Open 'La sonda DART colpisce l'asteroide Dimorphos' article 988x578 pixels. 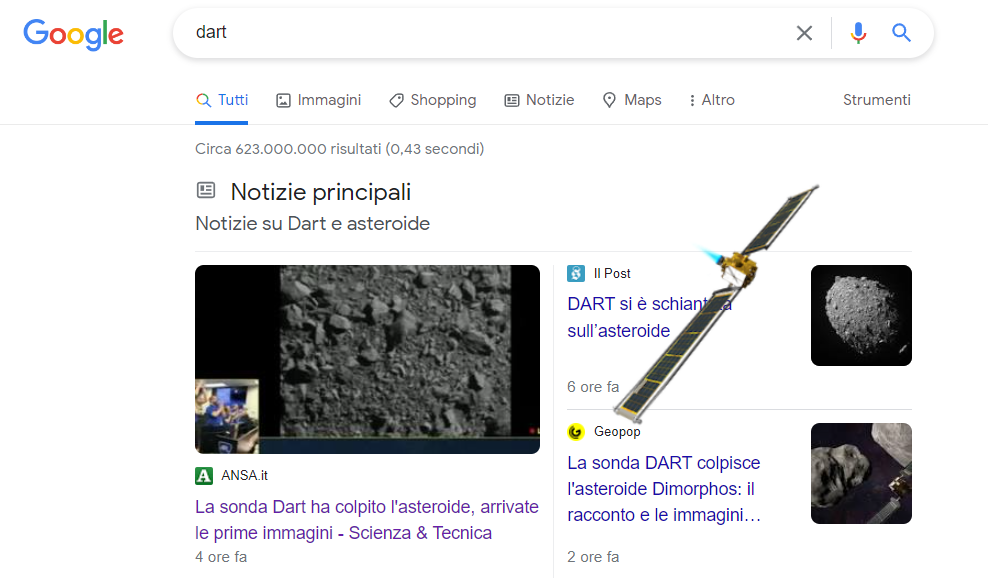point(664,489)
